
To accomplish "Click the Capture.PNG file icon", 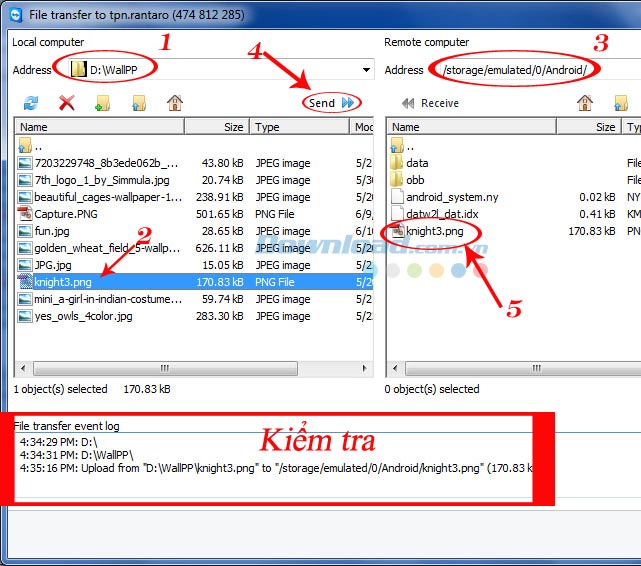I will tap(25, 214).
